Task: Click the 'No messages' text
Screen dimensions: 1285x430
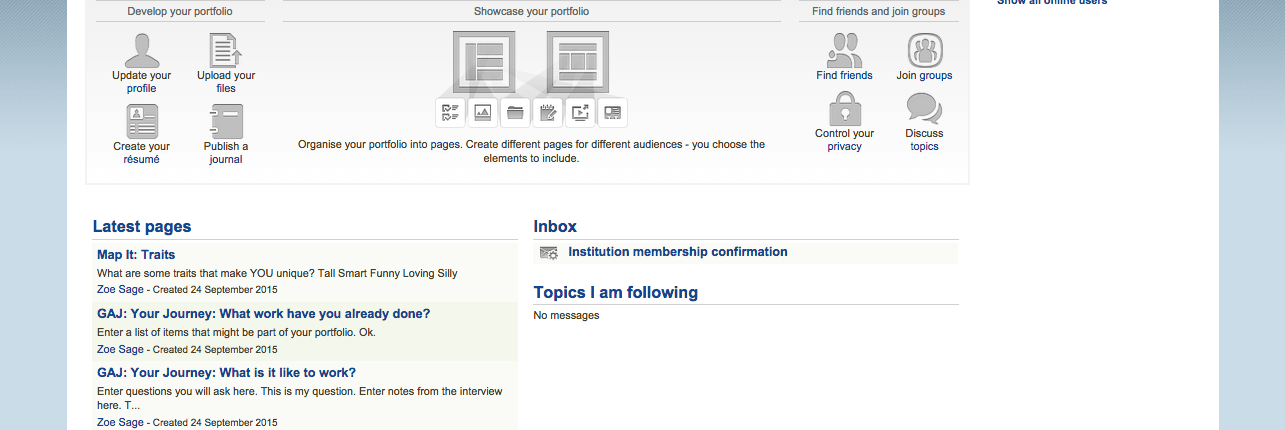Action: coord(567,316)
